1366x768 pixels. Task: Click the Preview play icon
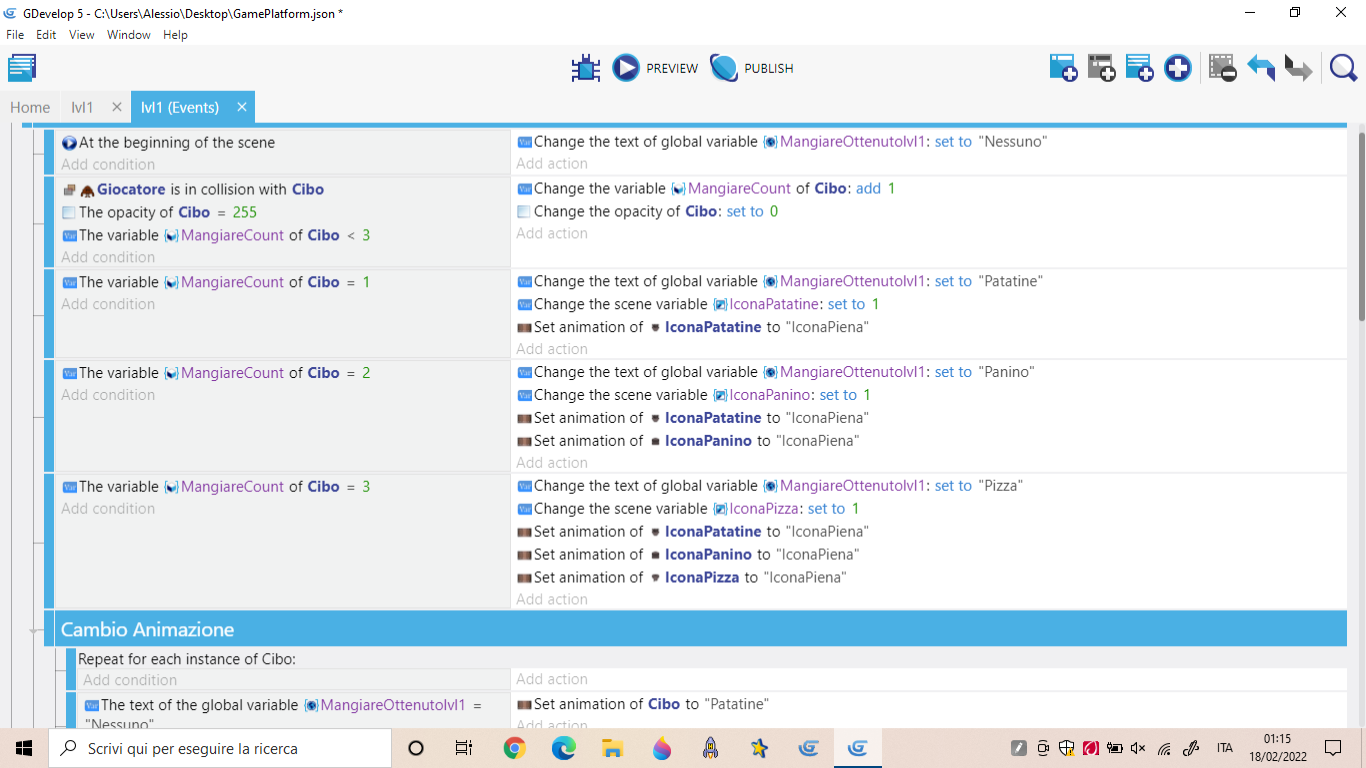pyautogui.click(x=626, y=68)
